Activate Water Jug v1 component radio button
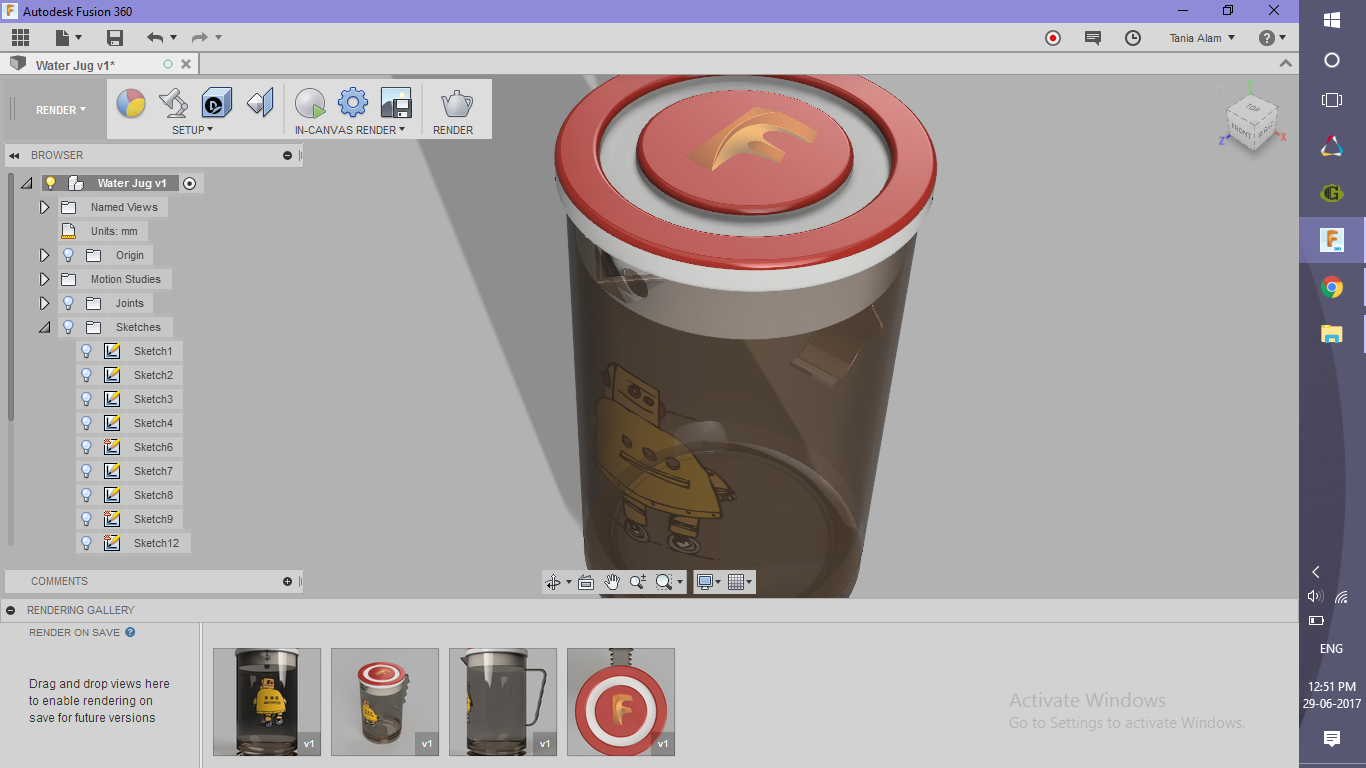The height and width of the screenshot is (768, 1366). click(190, 183)
